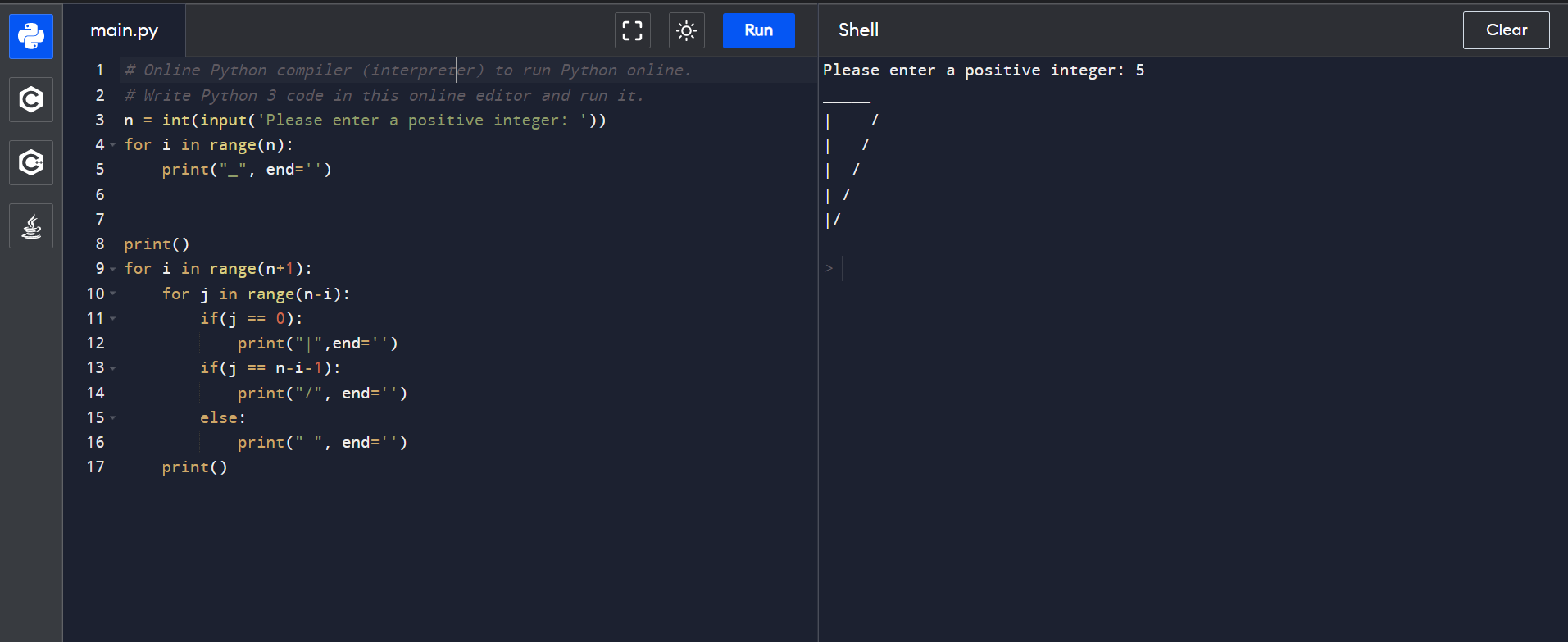Clear the Shell output

pyautogui.click(x=1506, y=30)
